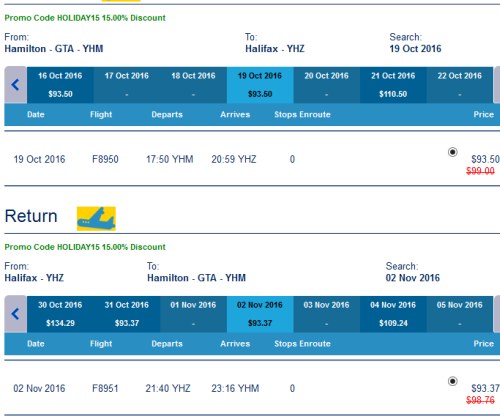This screenshot has height=416, width=500.
Task: Click the 03 Nov 2016 date tab
Action: click(x=327, y=314)
